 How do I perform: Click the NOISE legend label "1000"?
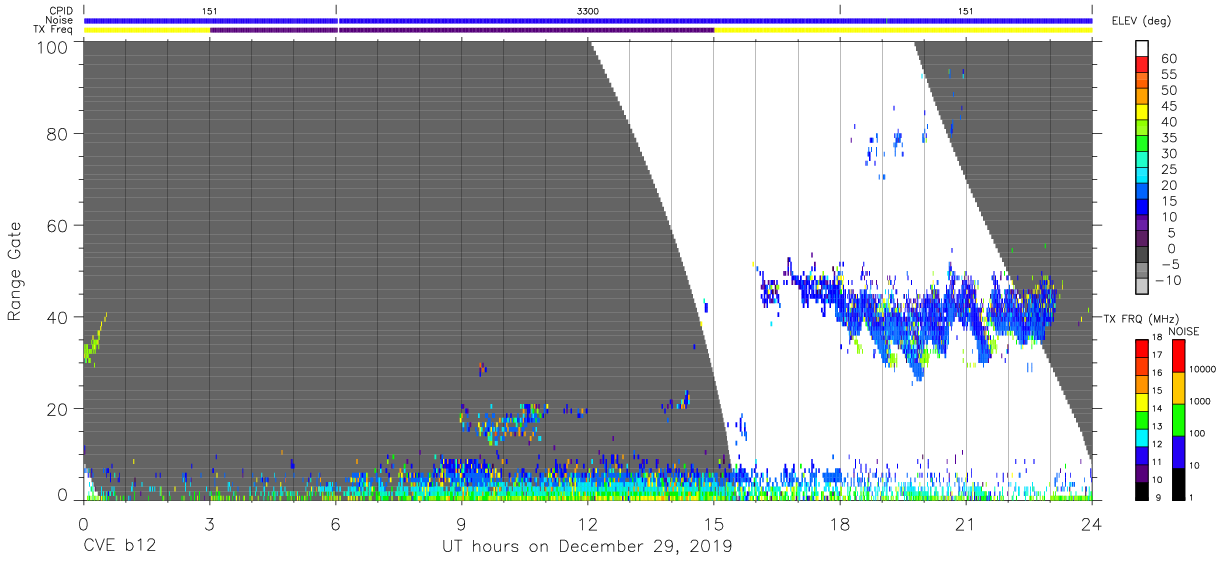(x=1199, y=401)
